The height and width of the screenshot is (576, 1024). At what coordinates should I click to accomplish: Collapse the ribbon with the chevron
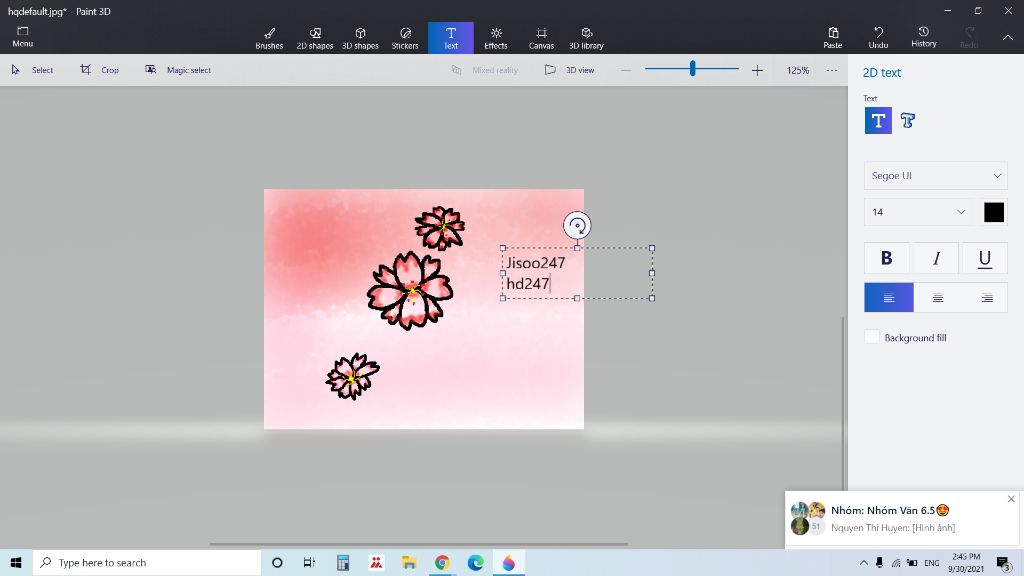click(x=1008, y=38)
